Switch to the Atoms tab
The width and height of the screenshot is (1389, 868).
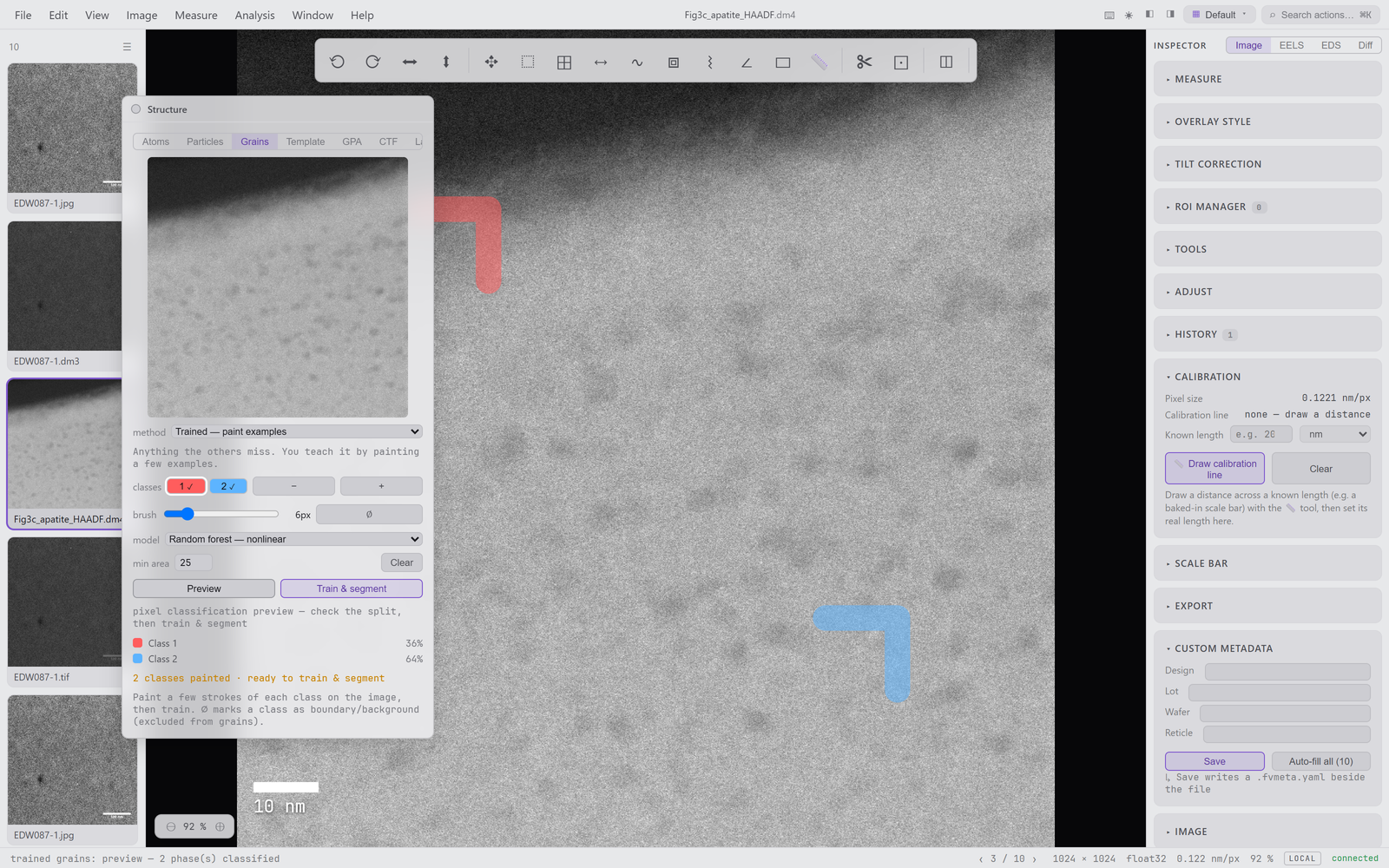(156, 141)
